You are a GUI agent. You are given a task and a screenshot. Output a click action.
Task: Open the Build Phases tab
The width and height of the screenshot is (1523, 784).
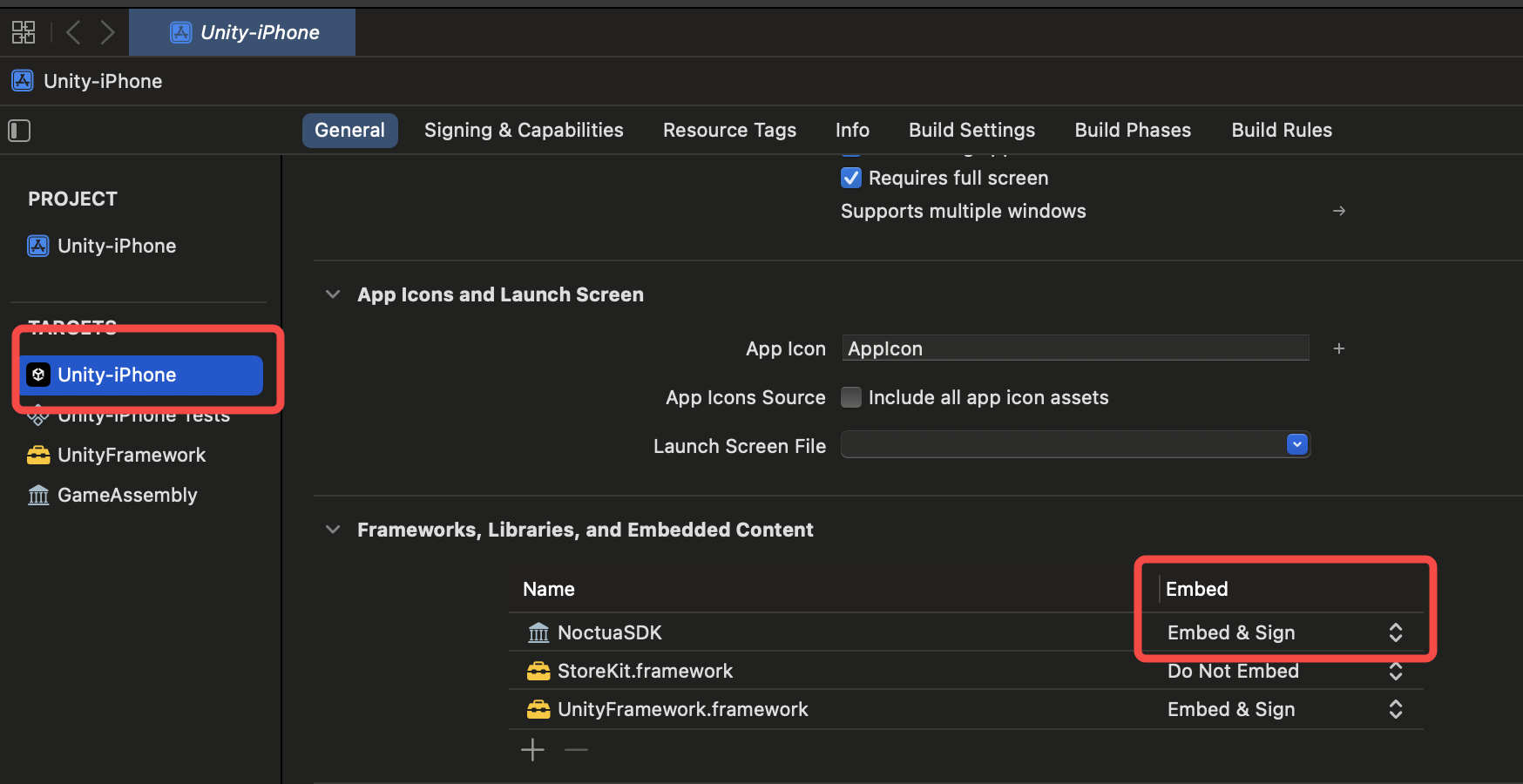[x=1133, y=130]
